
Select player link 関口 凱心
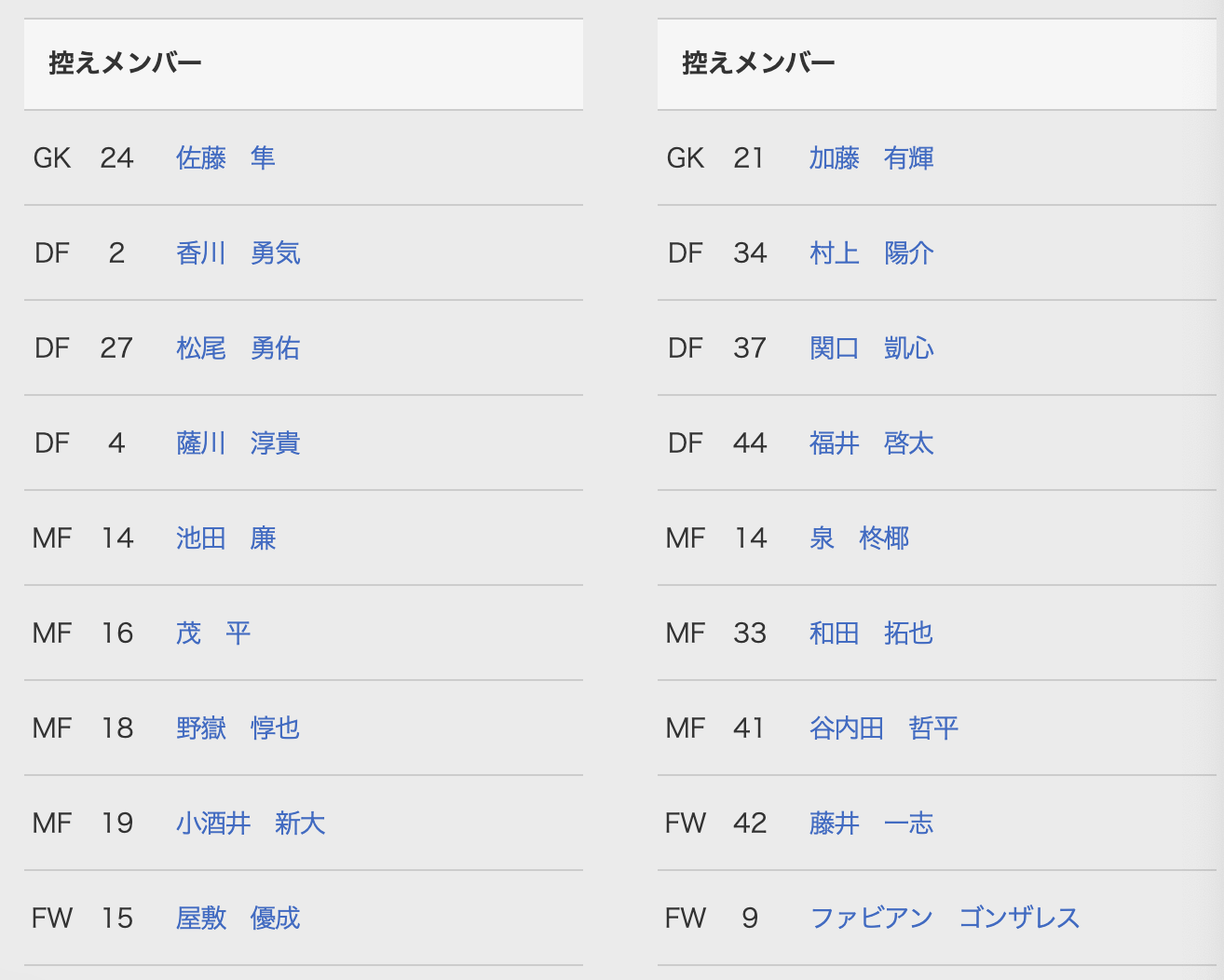pos(872,348)
